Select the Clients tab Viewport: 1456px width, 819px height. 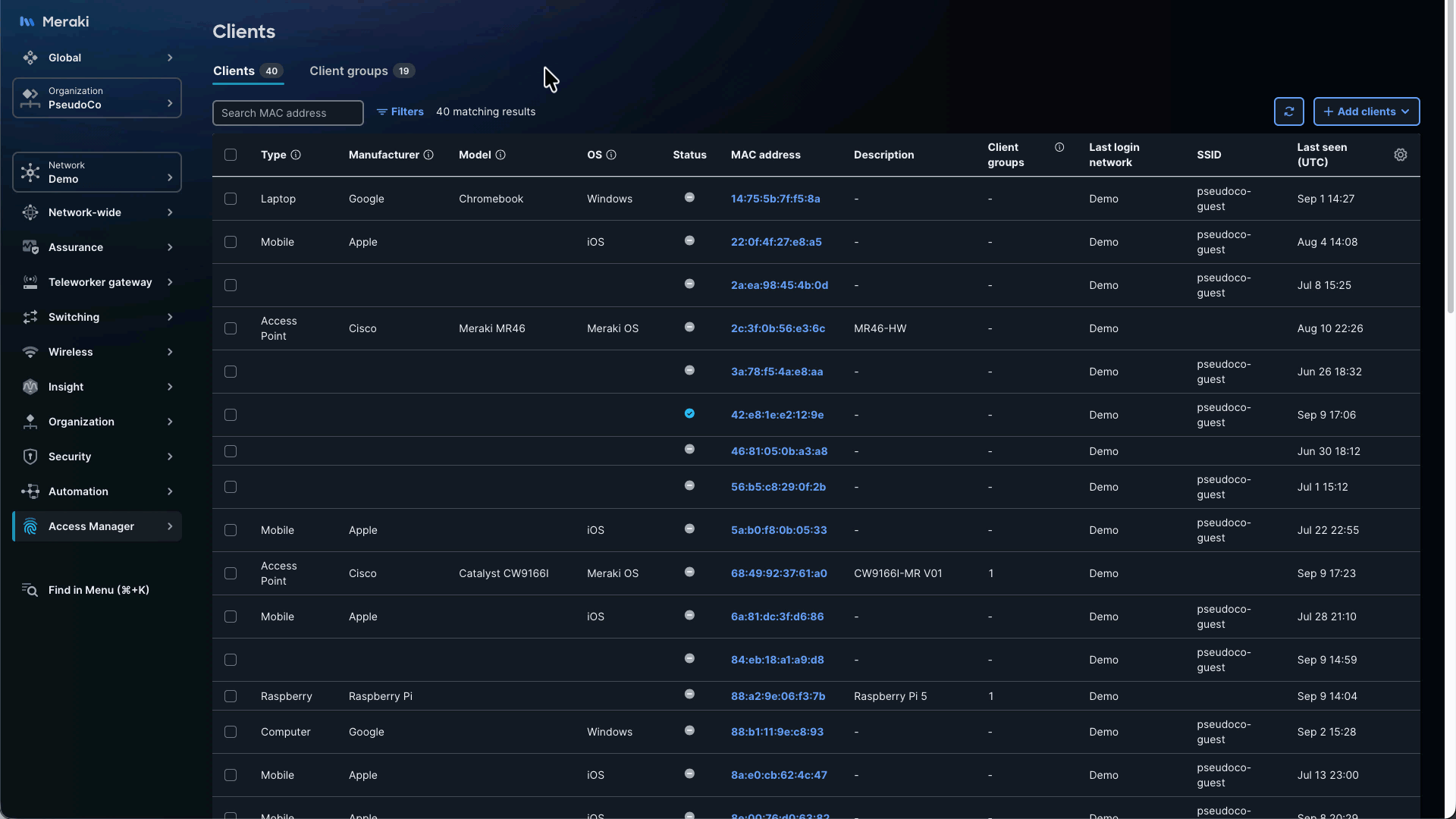pos(247,71)
